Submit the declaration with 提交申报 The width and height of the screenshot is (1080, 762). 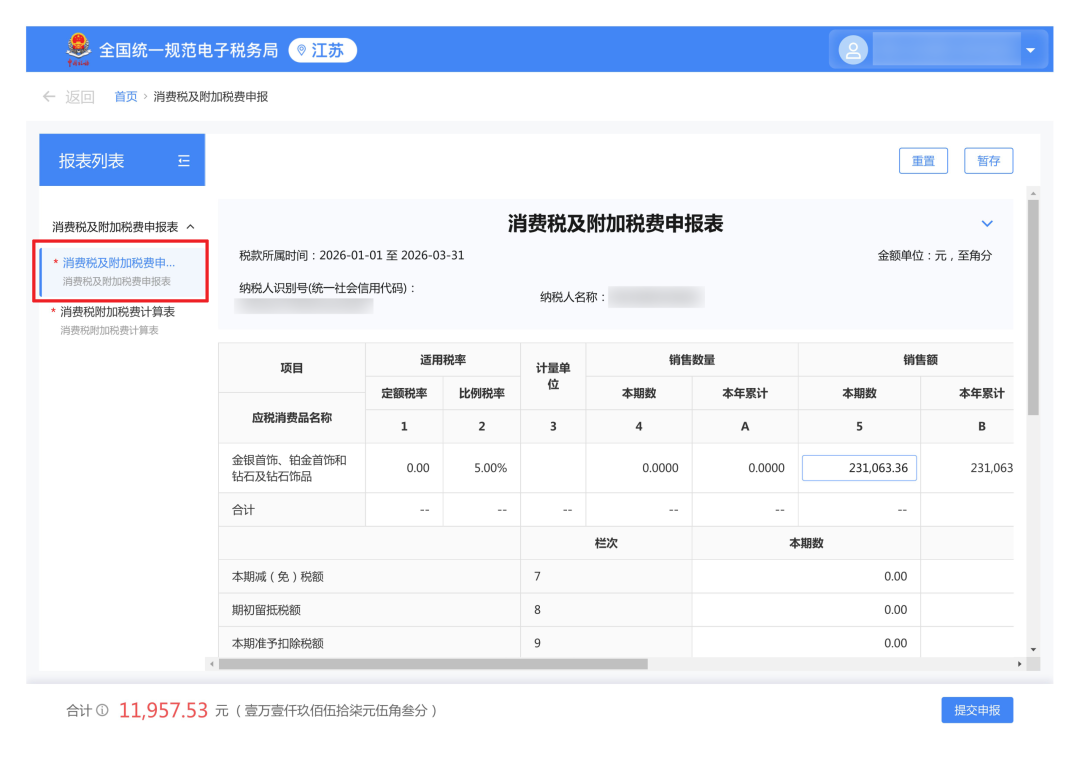977,710
